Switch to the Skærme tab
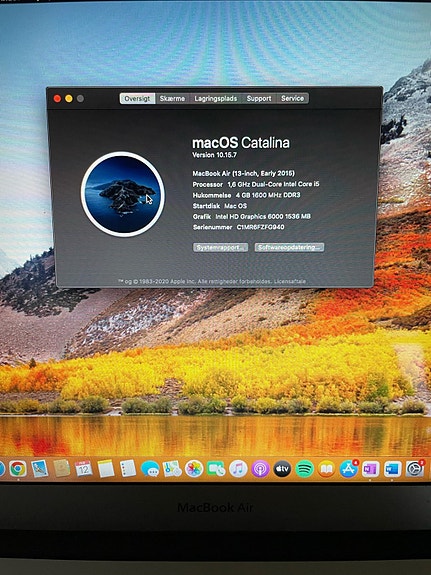 click(172, 98)
